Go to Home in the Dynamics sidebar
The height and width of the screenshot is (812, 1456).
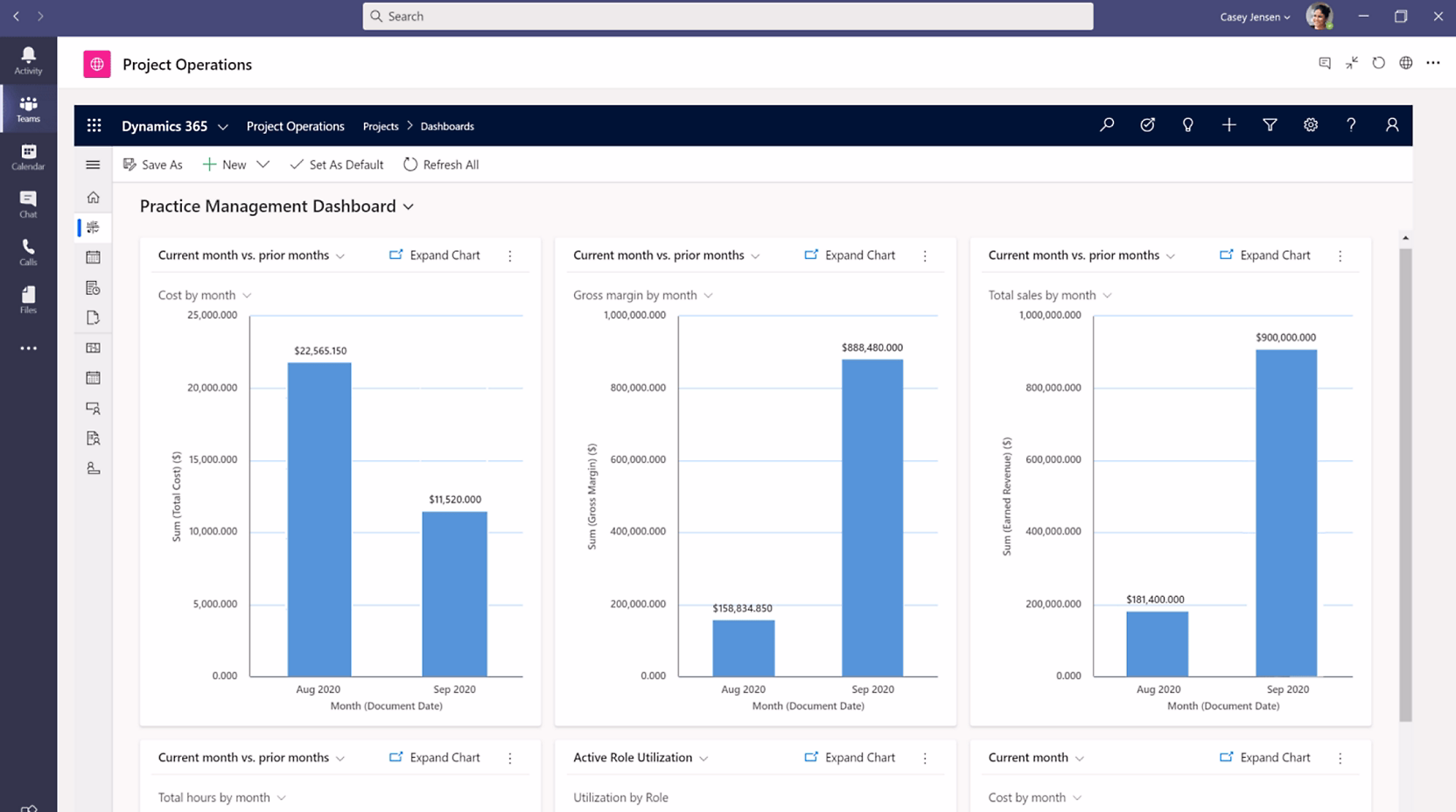click(x=93, y=197)
